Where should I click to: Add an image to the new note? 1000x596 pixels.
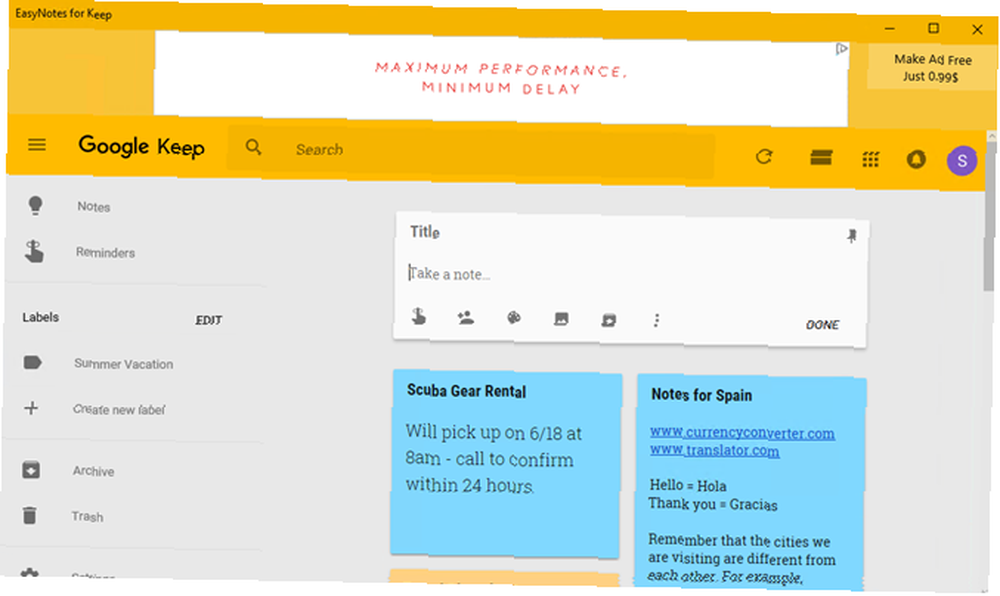(x=561, y=319)
